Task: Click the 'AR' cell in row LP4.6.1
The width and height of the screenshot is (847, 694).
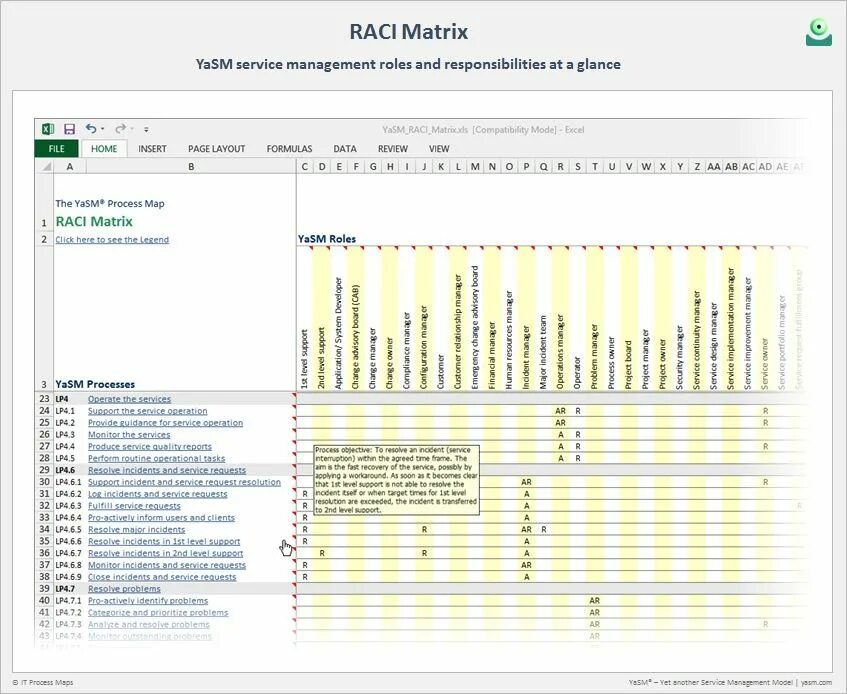Action: point(526,482)
